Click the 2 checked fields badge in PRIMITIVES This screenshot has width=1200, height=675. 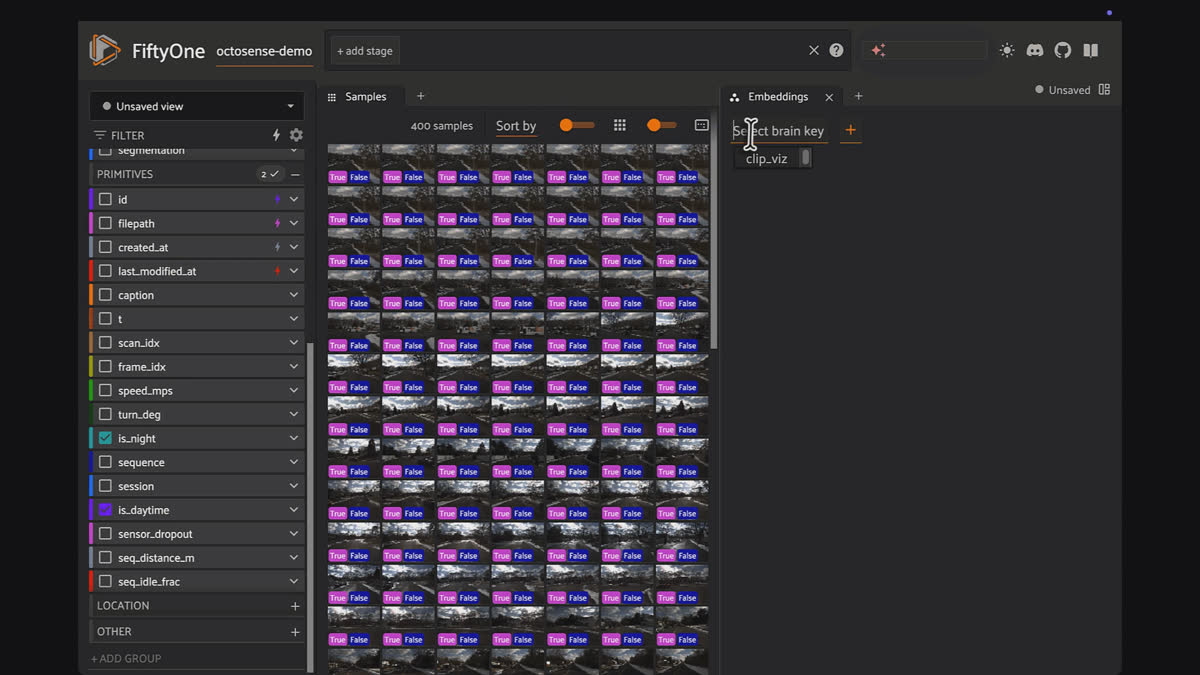pyautogui.click(x=270, y=174)
